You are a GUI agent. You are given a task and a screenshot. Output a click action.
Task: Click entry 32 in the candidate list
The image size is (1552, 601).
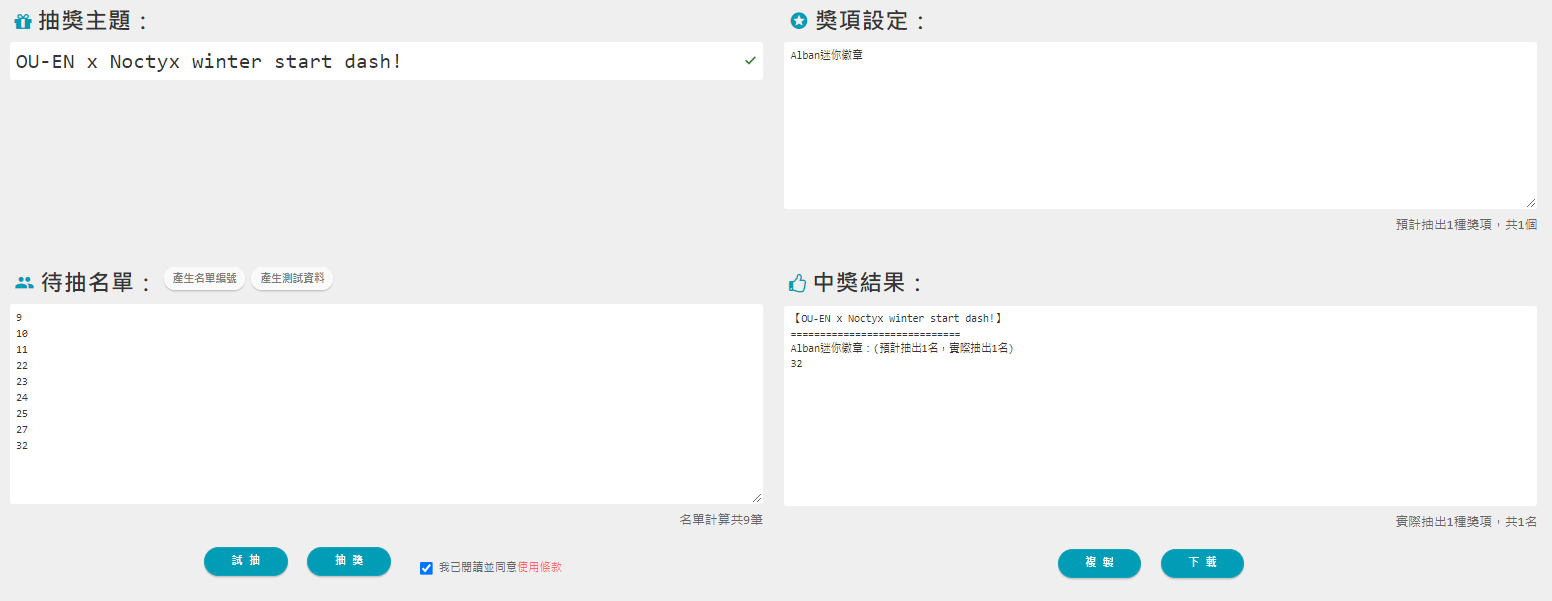[22, 446]
